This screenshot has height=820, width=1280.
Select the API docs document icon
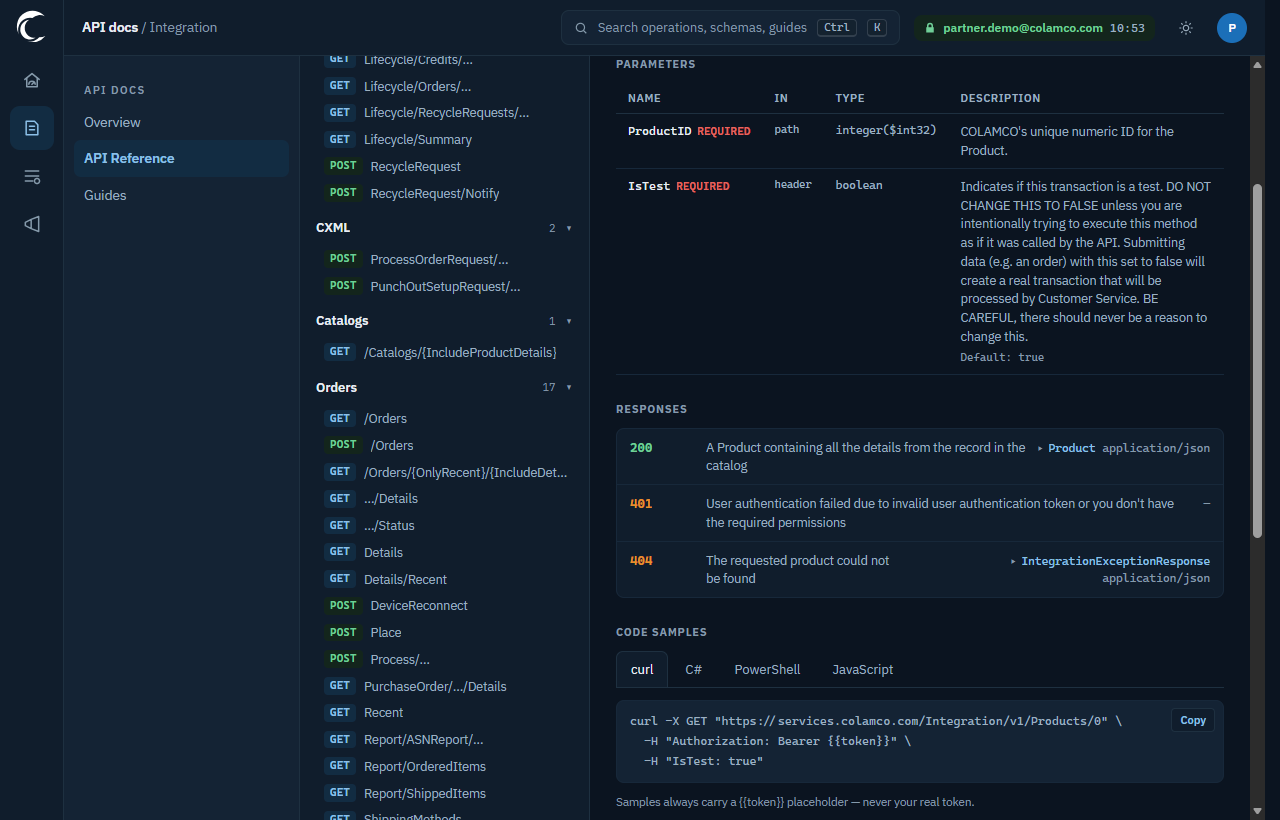(x=32, y=128)
